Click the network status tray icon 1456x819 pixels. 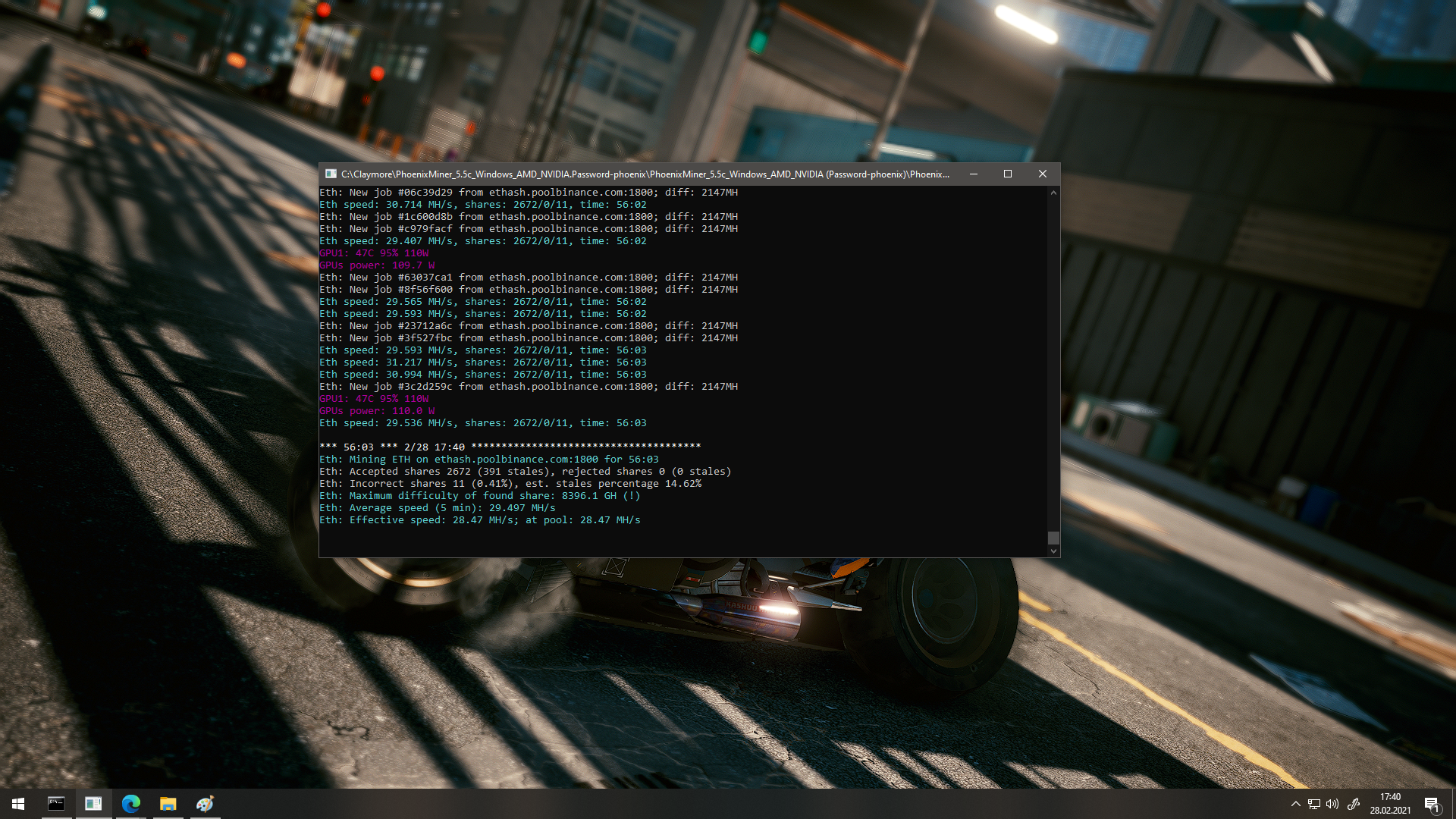click(x=1314, y=804)
